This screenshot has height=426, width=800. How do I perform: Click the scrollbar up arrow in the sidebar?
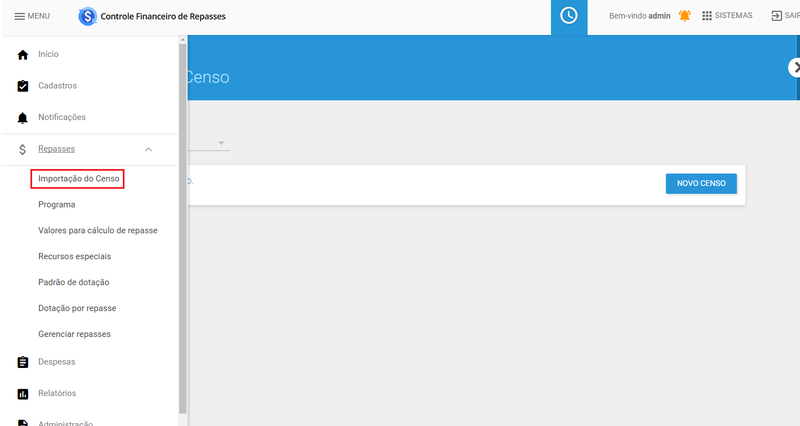(x=183, y=39)
